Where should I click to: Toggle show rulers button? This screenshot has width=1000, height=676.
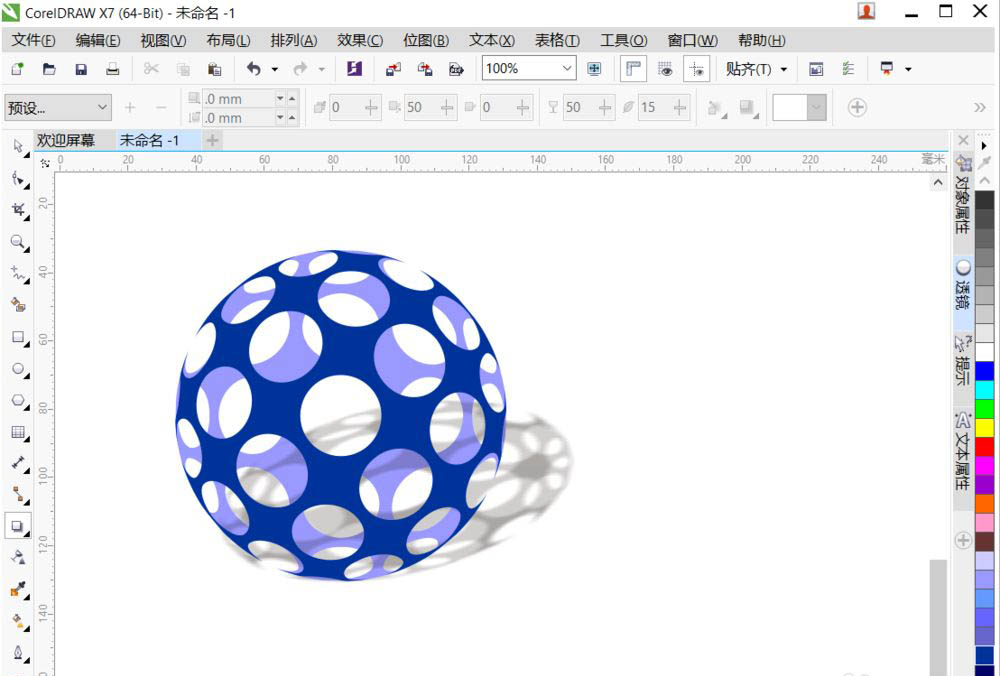632,69
